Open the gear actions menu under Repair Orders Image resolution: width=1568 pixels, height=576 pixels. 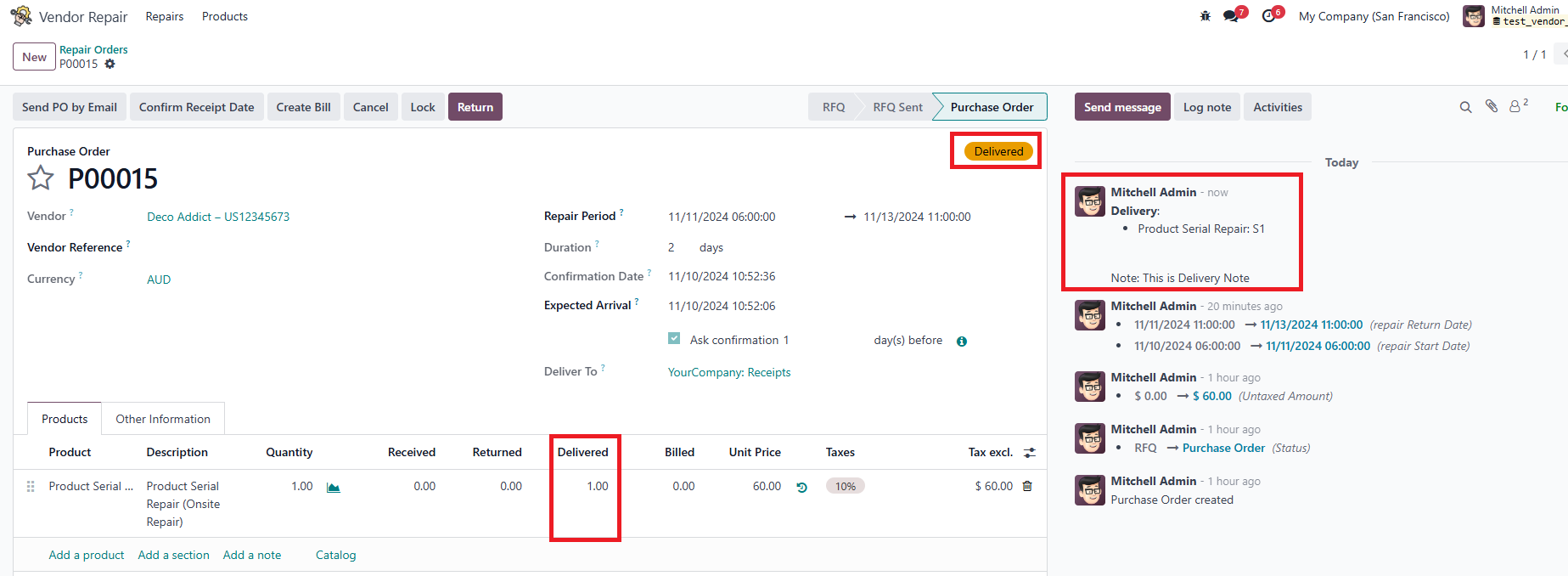tap(110, 65)
